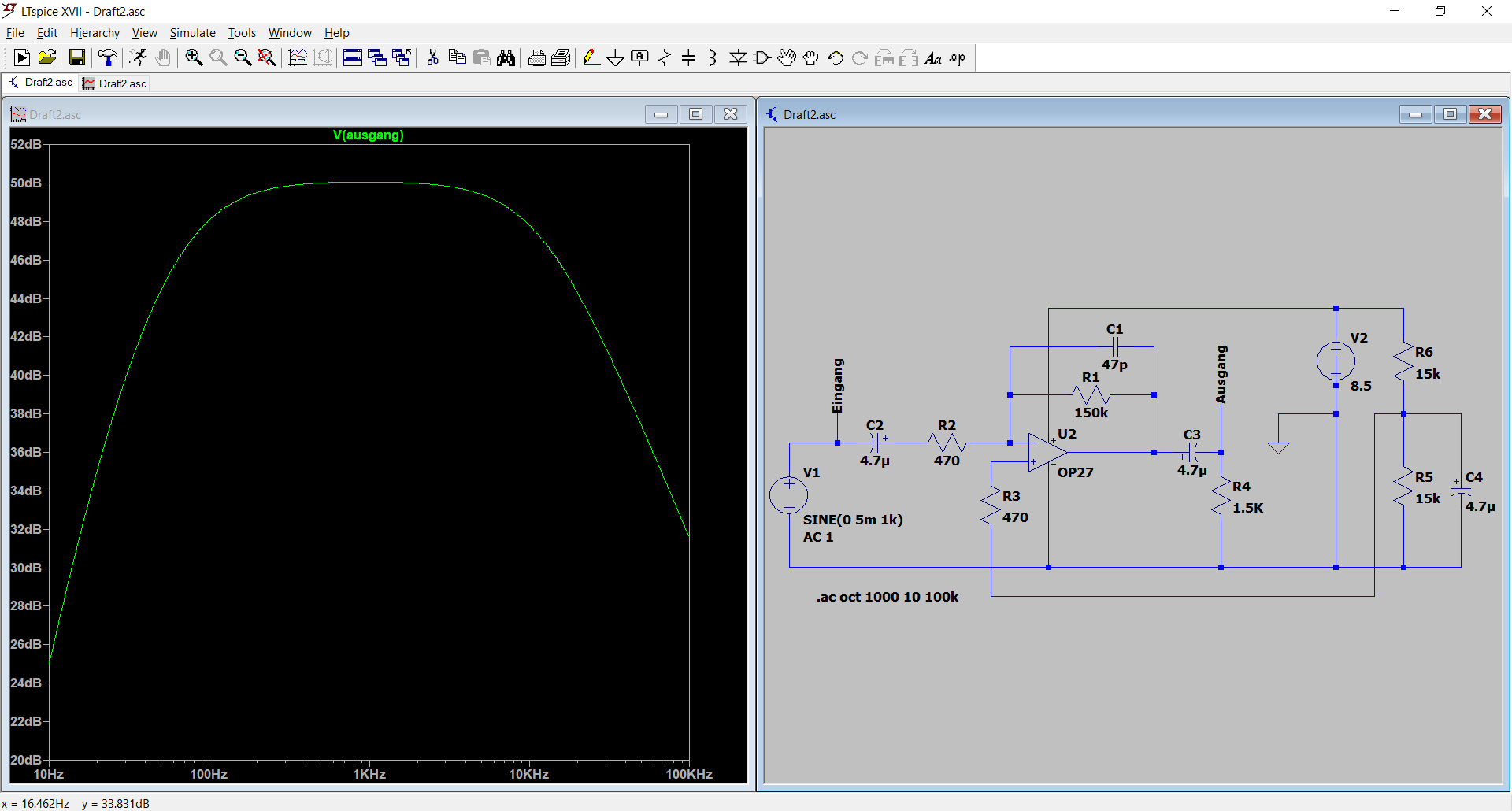
Task: Open the File menu
Action: point(15,33)
